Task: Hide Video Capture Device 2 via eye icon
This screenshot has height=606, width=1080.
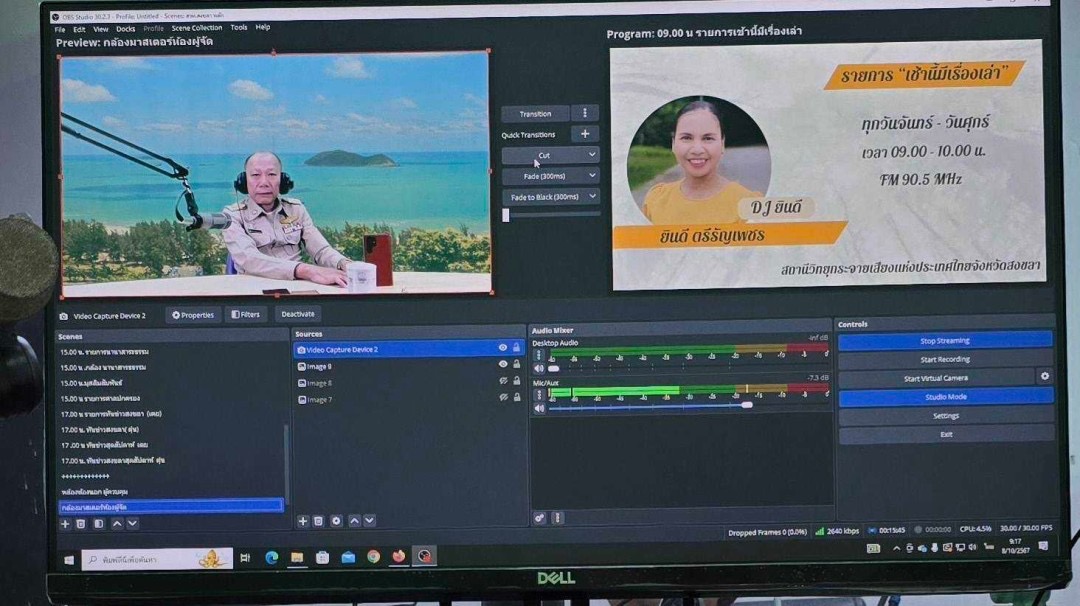Action: (x=503, y=348)
